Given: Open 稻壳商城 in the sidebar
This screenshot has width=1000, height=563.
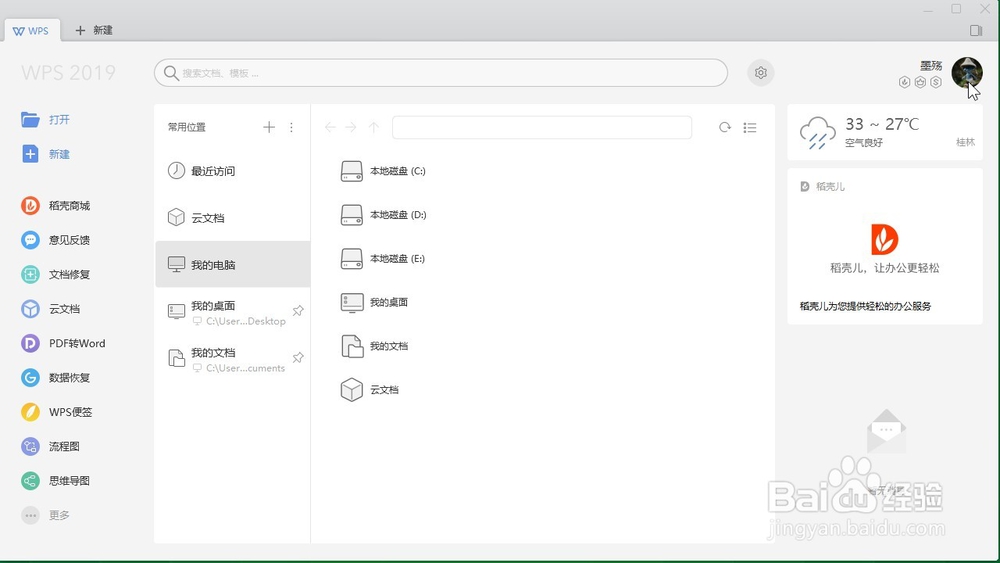Looking at the screenshot, I should 56,205.
